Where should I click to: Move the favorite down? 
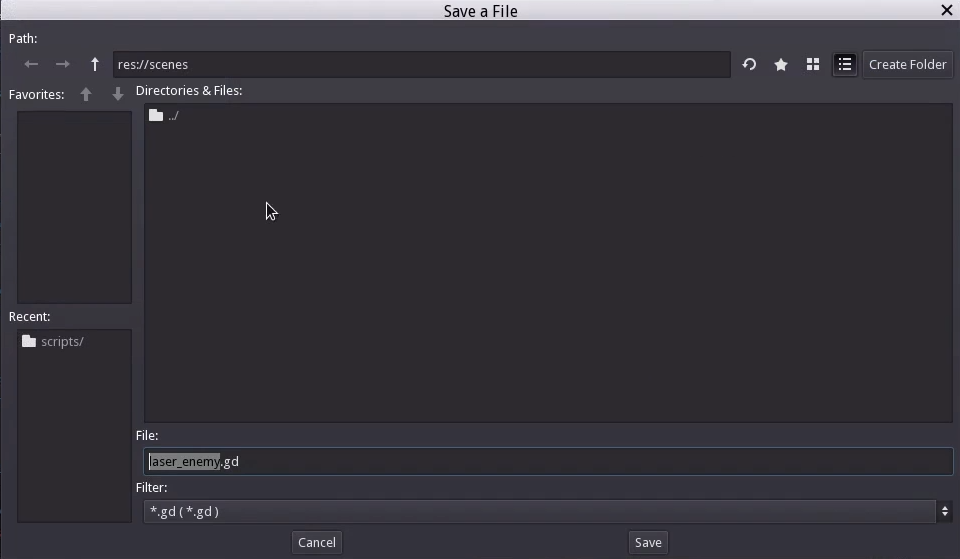coord(118,94)
